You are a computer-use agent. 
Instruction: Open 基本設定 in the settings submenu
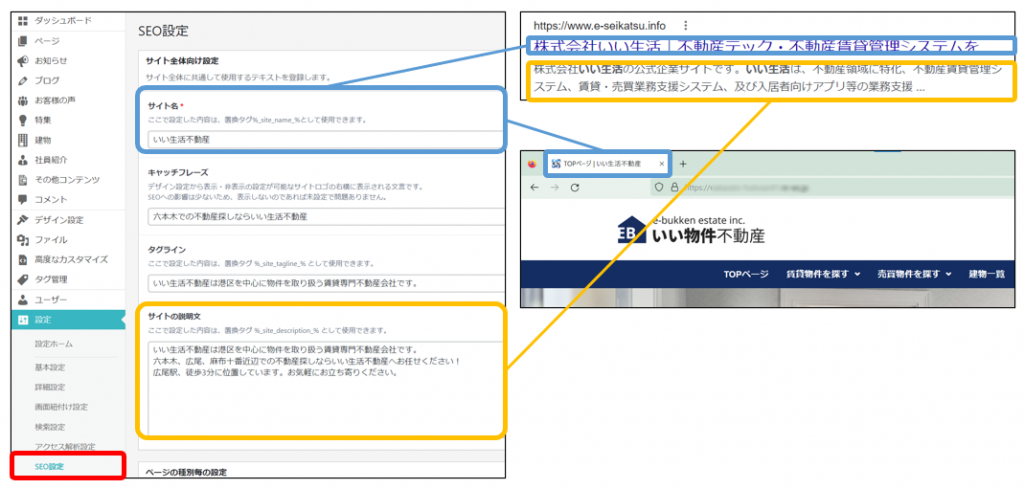50,366
